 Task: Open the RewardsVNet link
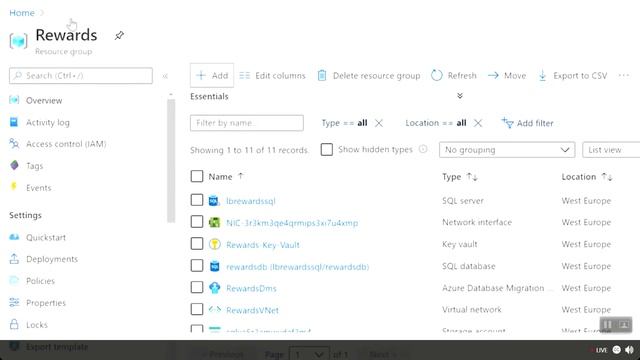pyautogui.click(x=252, y=310)
